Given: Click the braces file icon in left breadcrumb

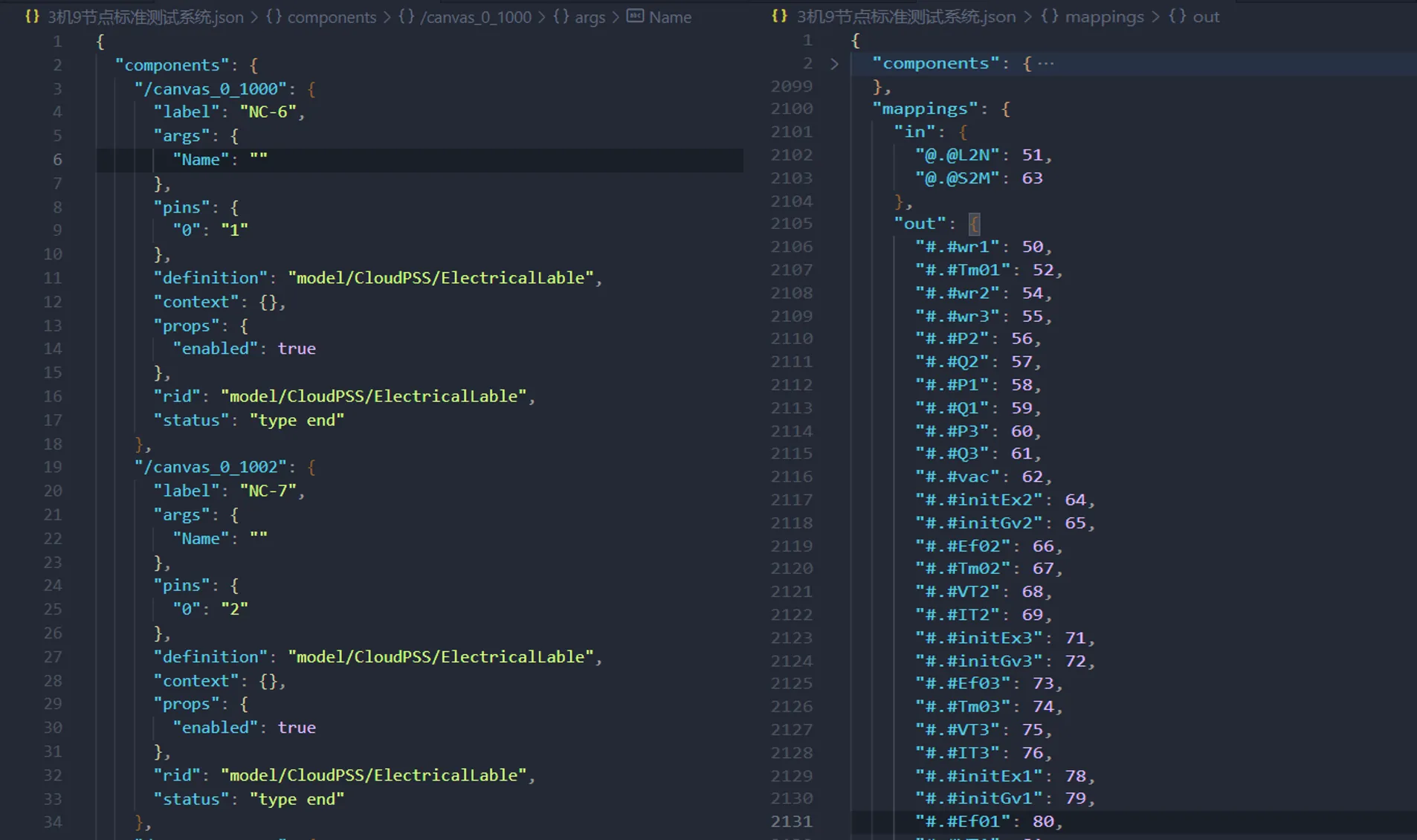Looking at the screenshot, I should point(33,16).
